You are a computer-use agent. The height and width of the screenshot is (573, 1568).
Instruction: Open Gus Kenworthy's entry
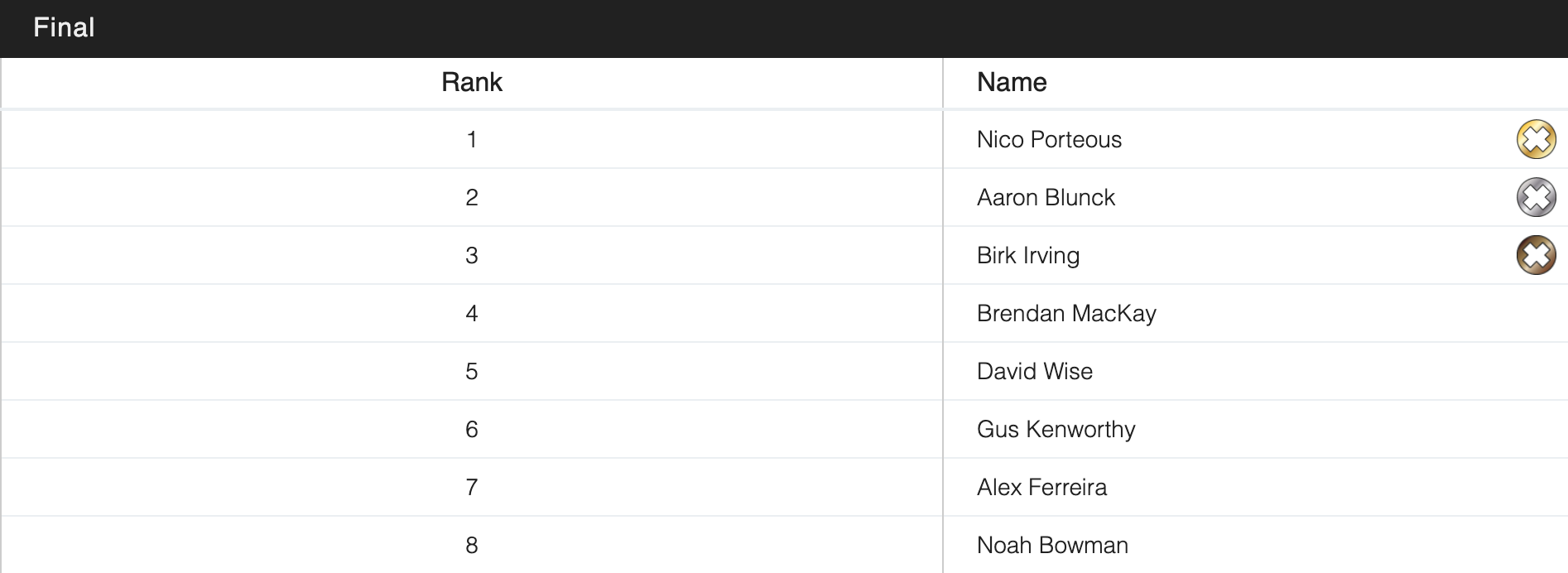point(1056,429)
